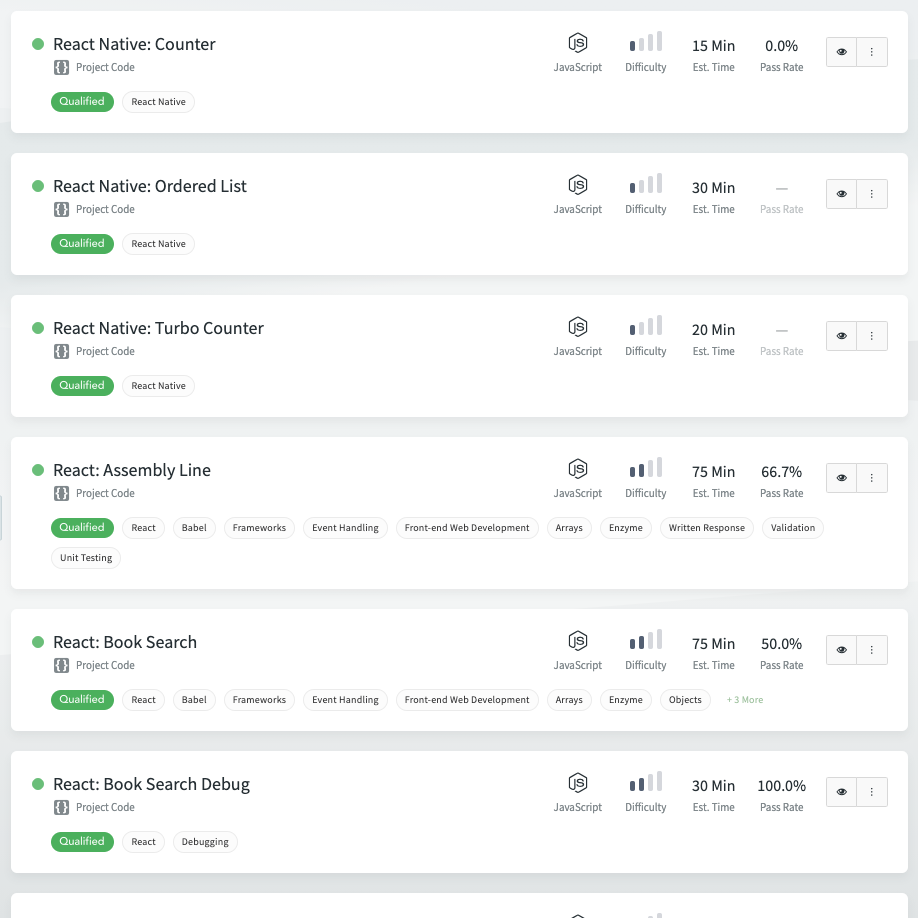
Task: Select Unit Testing tag on Assembly Line
Action: pos(86,558)
